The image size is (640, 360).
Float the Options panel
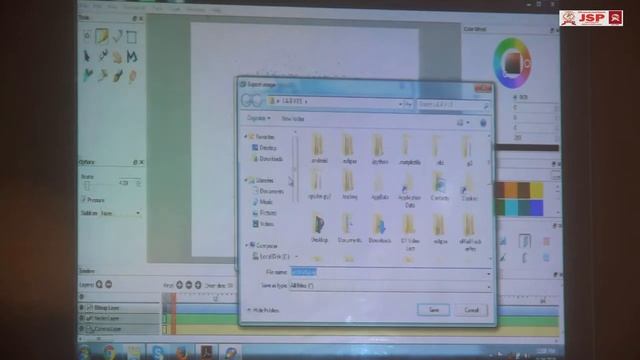[x=135, y=162]
